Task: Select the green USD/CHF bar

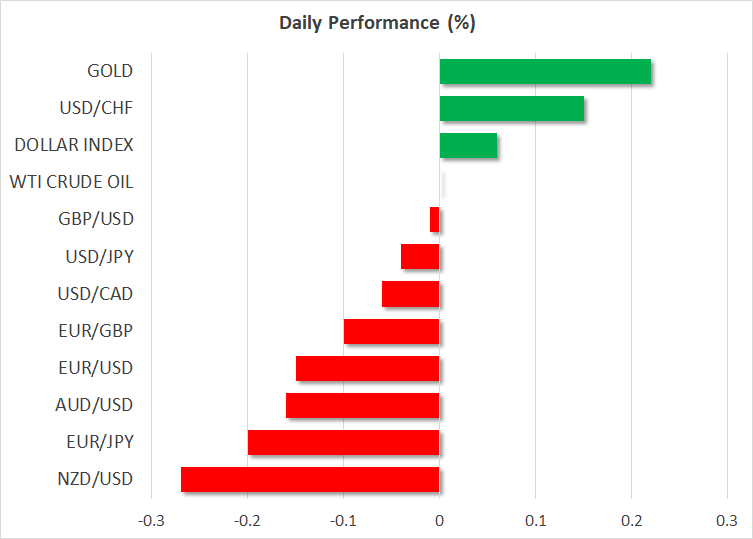Action: tap(511, 108)
